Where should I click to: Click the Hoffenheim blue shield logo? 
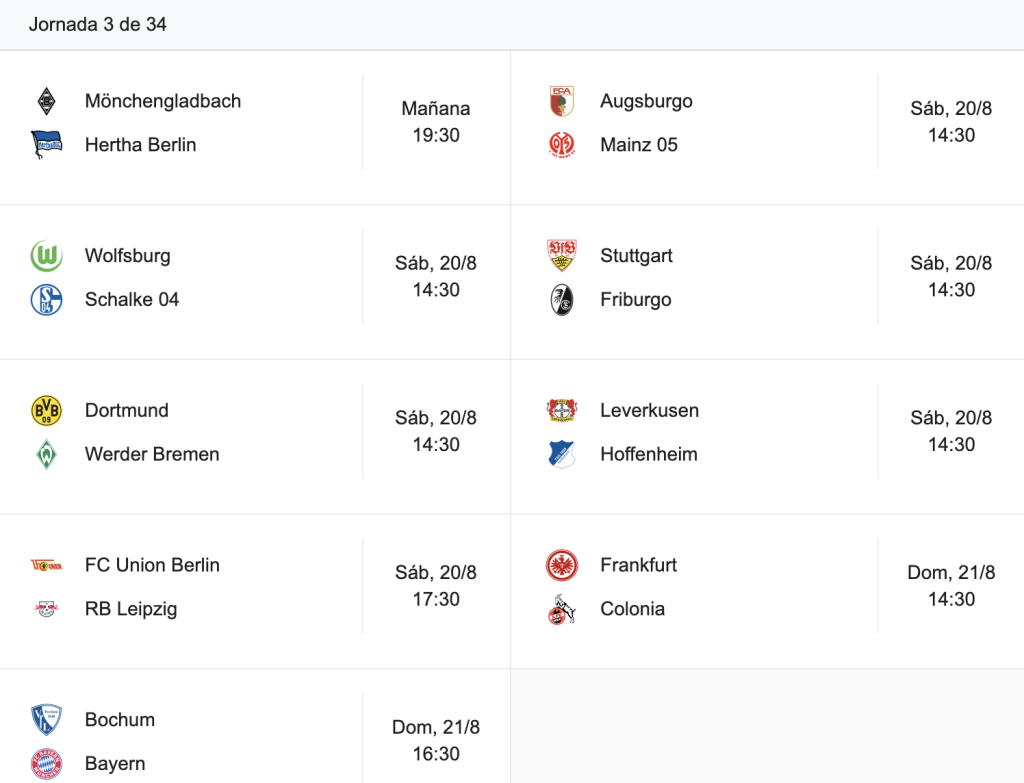point(562,455)
